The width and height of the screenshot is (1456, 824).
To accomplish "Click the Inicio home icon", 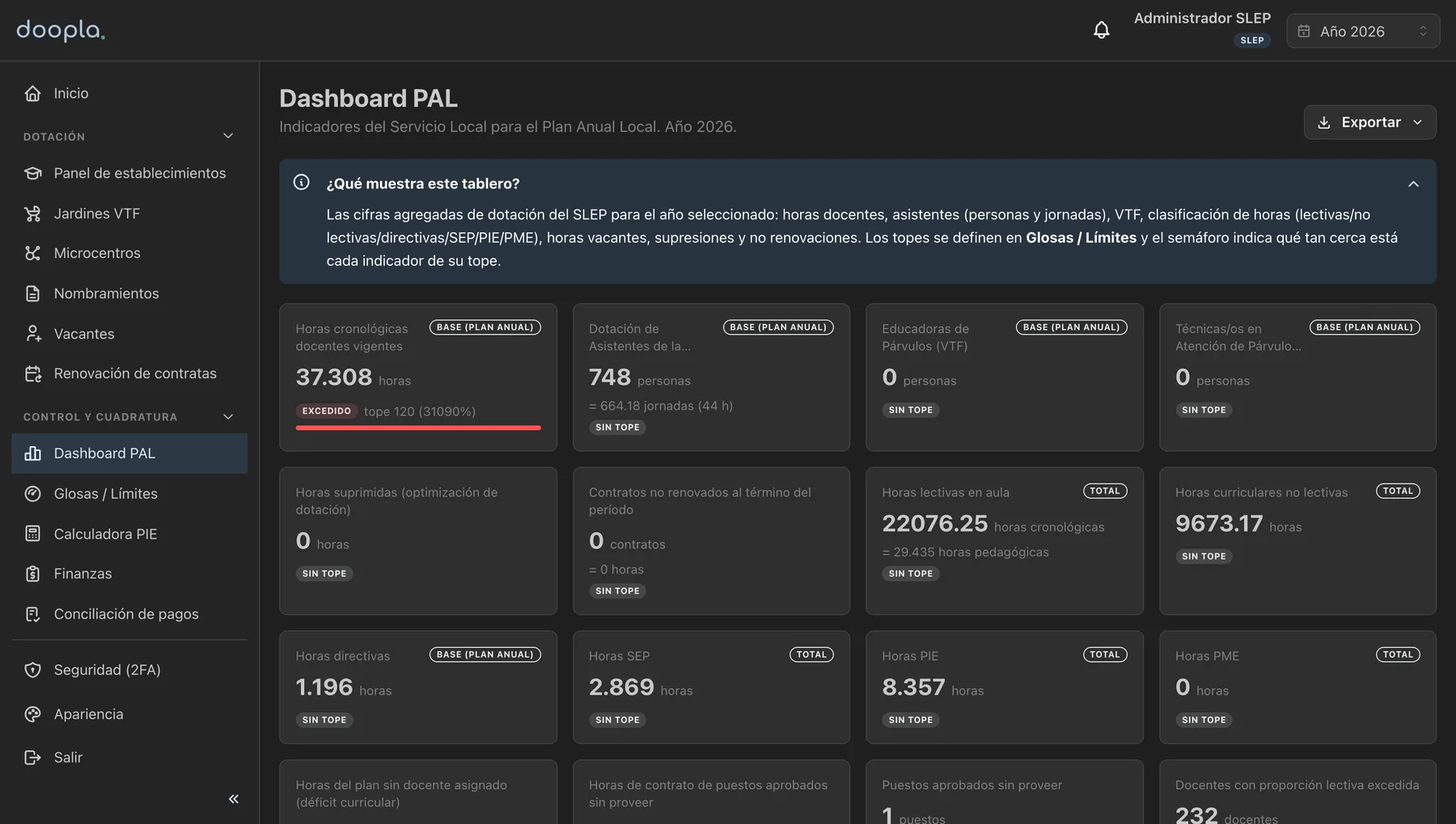I will point(32,94).
